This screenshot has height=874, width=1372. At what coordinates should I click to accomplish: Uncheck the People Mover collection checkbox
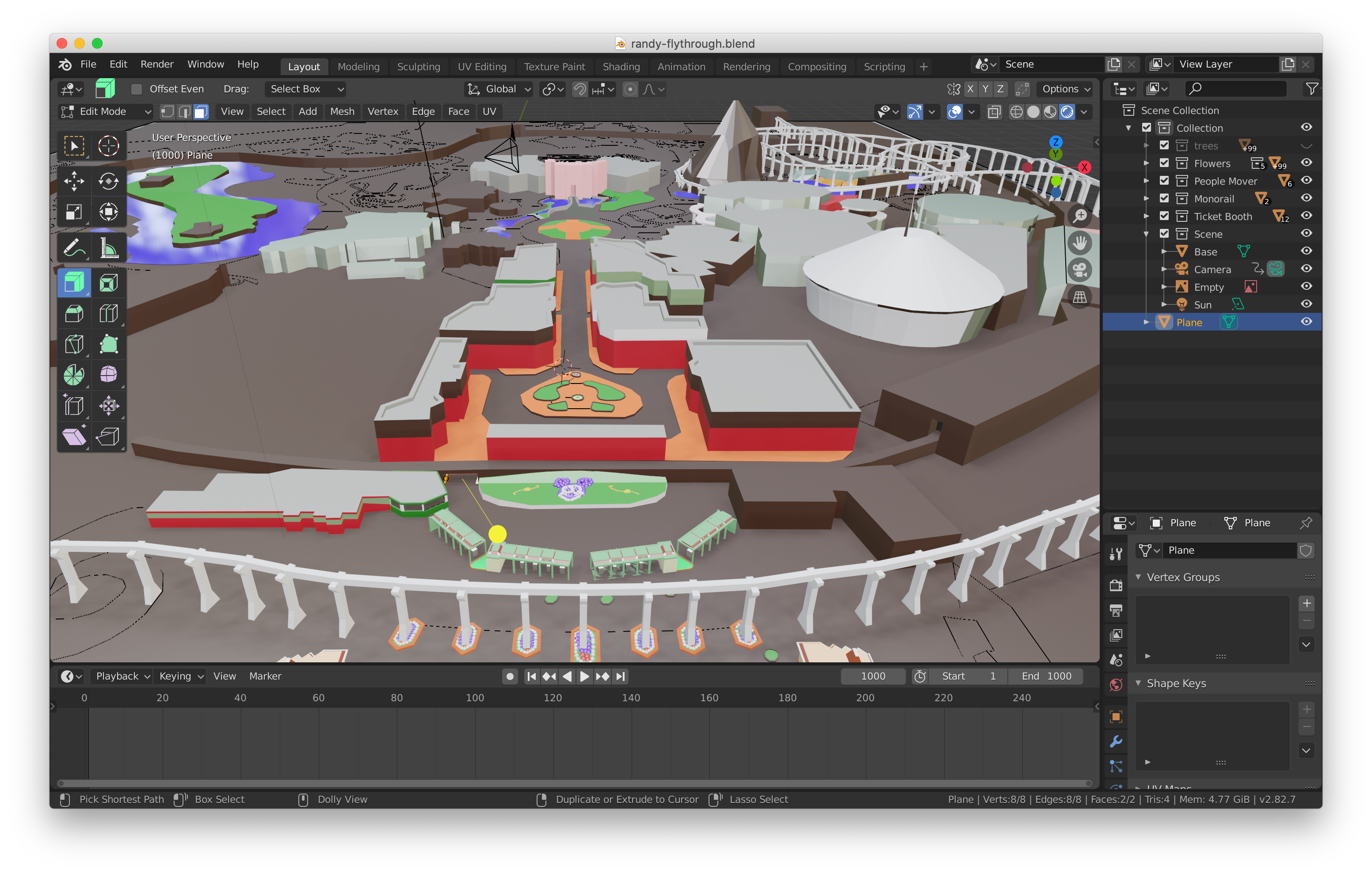[x=1164, y=181]
